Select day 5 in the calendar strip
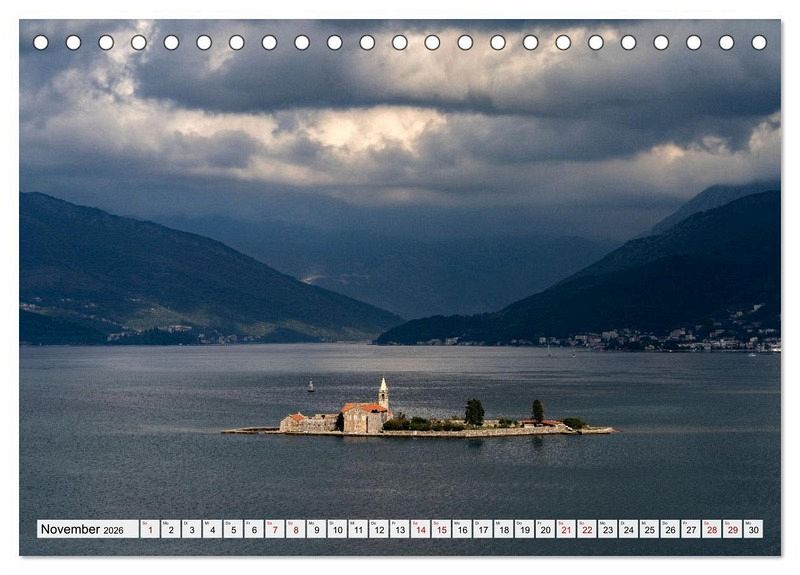Viewport: 800px width, 575px height. coord(233,529)
